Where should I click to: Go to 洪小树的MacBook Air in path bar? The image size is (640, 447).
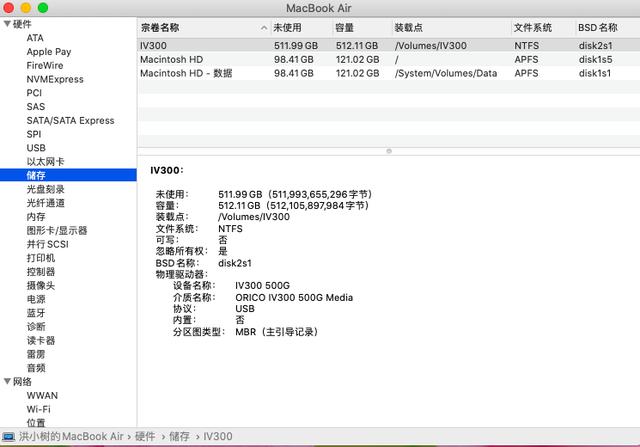[71, 437]
